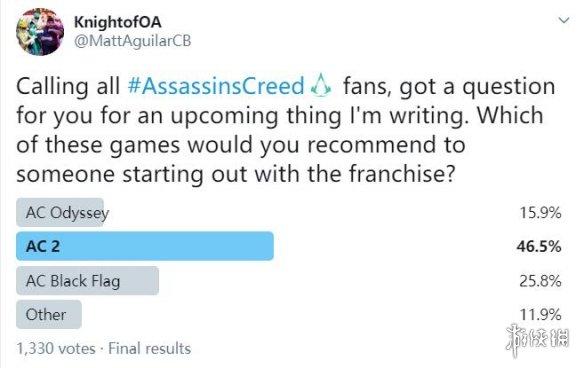584x368 pixels.
Task: Click the KnightofOA display name
Action: [118, 22]
